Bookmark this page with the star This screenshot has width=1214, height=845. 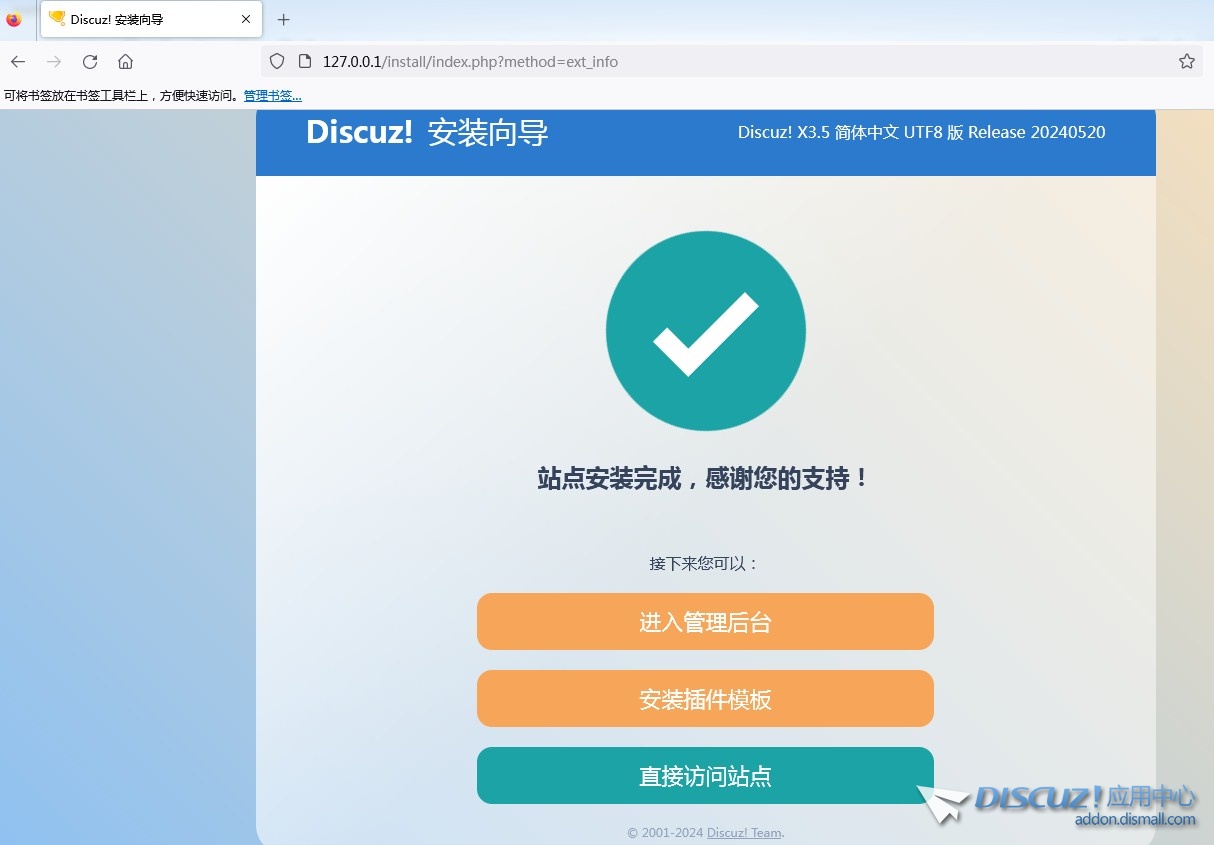(1186, 62)
